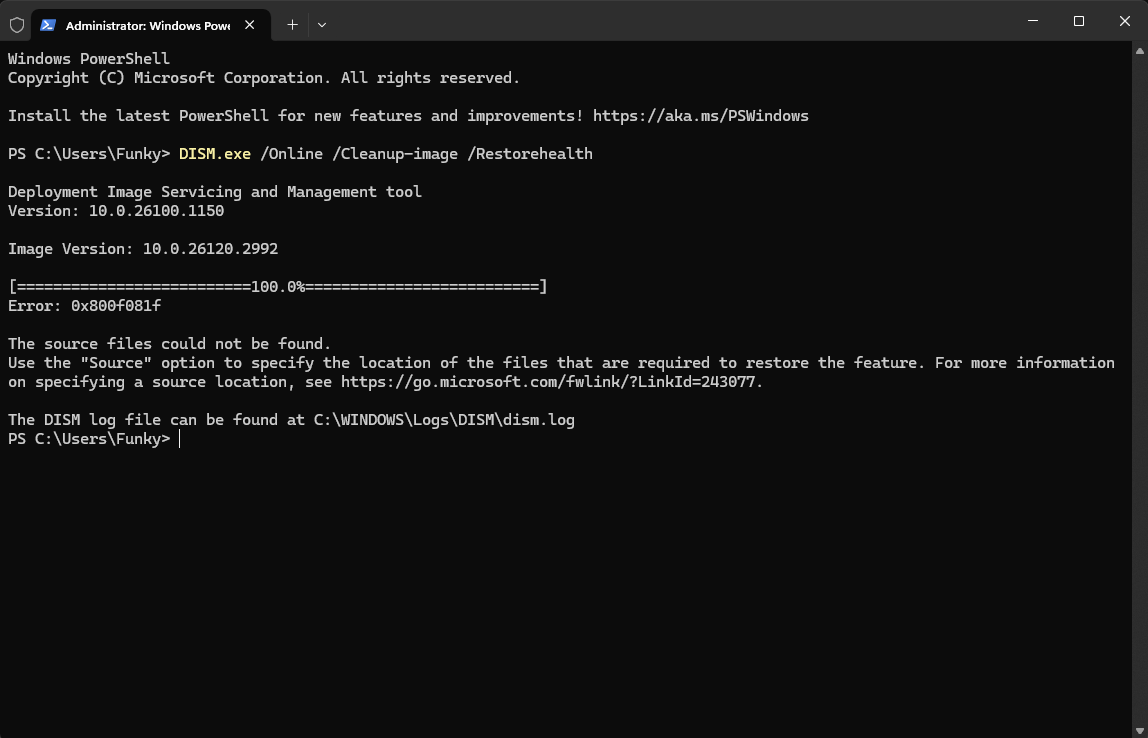Open the go.microsoft.com fwlink URL

tap(549, 382)
